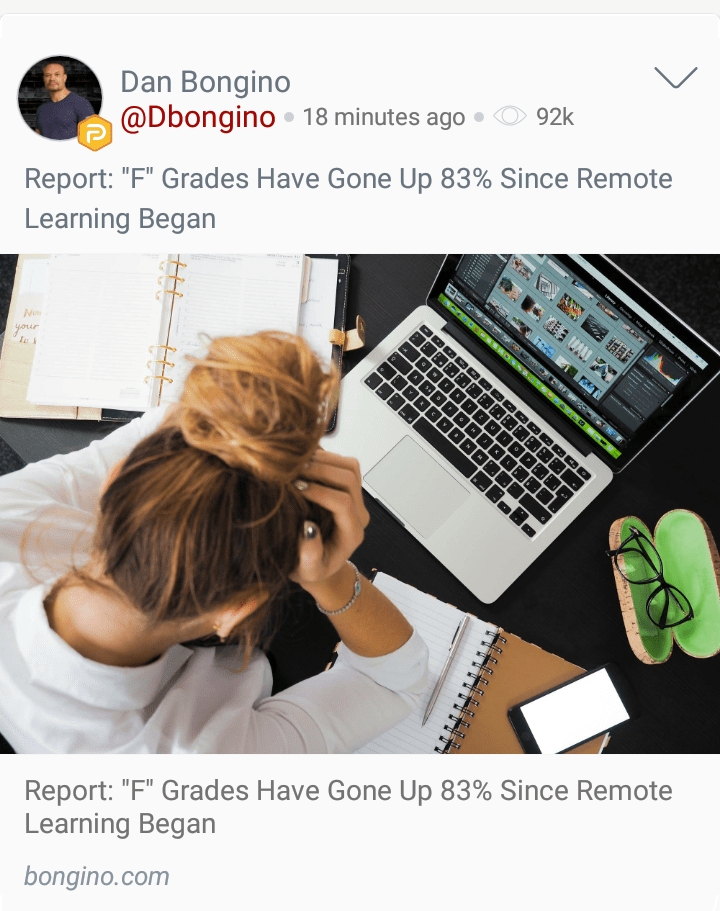Screen dimensions: 720x911
Task: Open post text about F grades report
Action: tap(348, 199)
